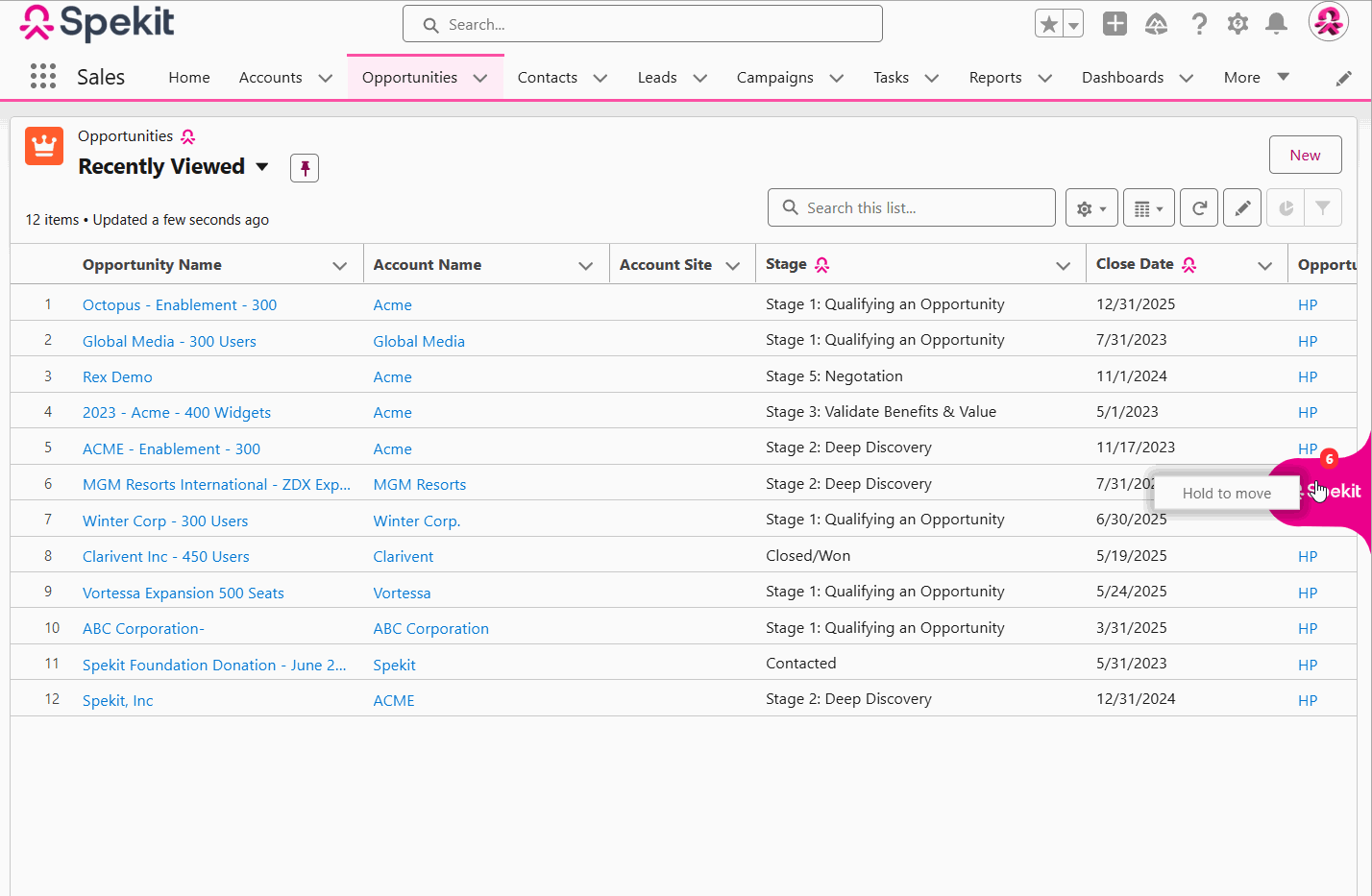The width and height of the screenshot is (1372, 896).
Task: Expand the Campaigns tab chevron
Action: pos(836,78)
